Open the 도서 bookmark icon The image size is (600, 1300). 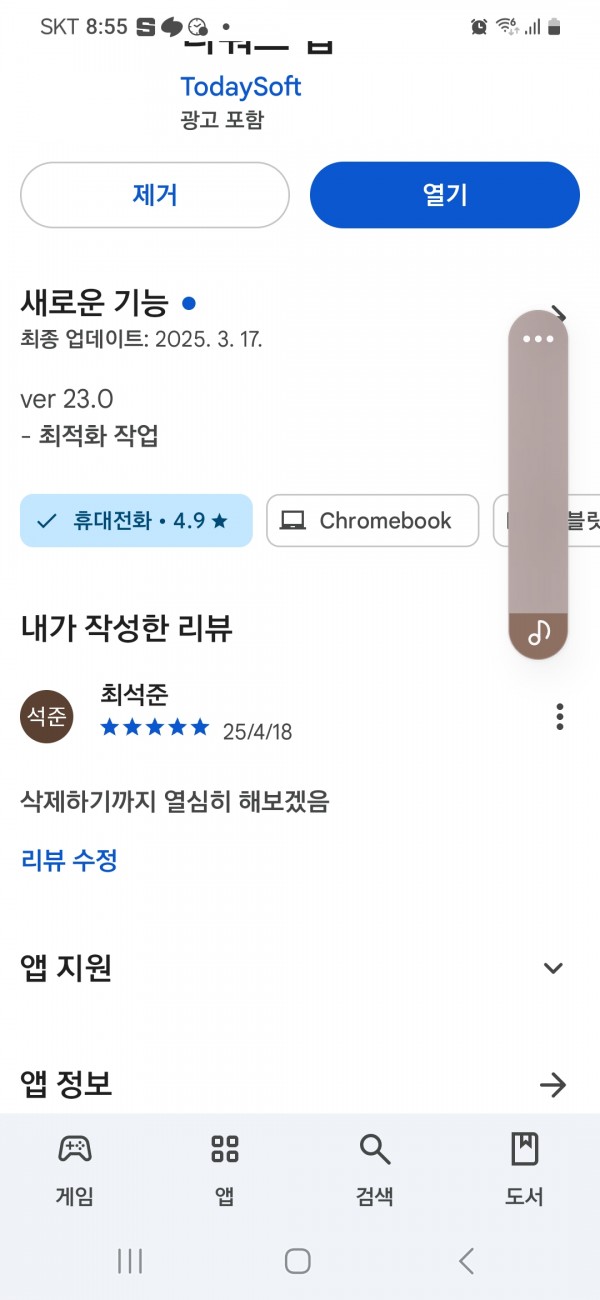(x=524, y=1149)
